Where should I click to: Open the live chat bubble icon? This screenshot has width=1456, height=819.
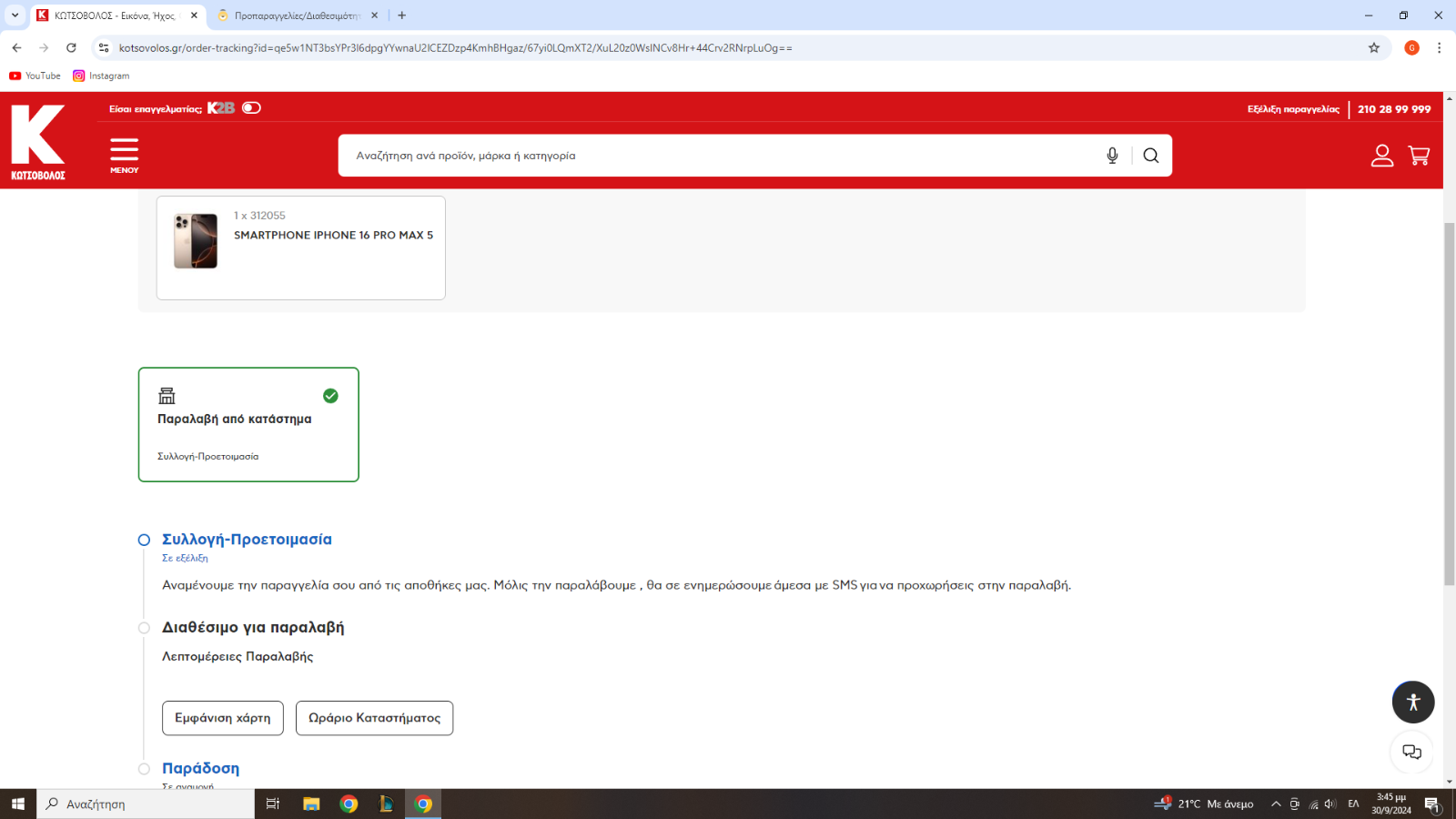pos(1411,752)
